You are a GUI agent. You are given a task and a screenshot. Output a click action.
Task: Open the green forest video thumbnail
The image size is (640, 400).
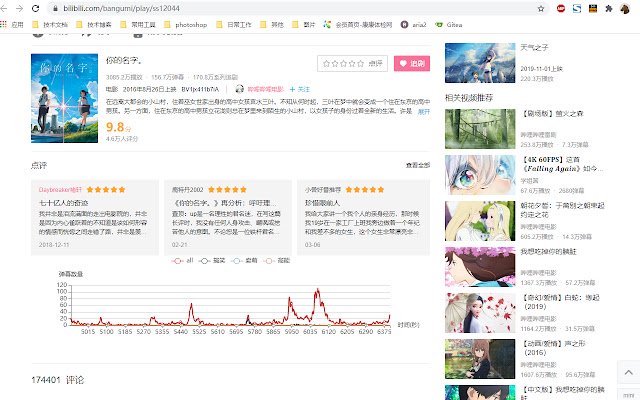pyautogui.click(x=480, y=129)
